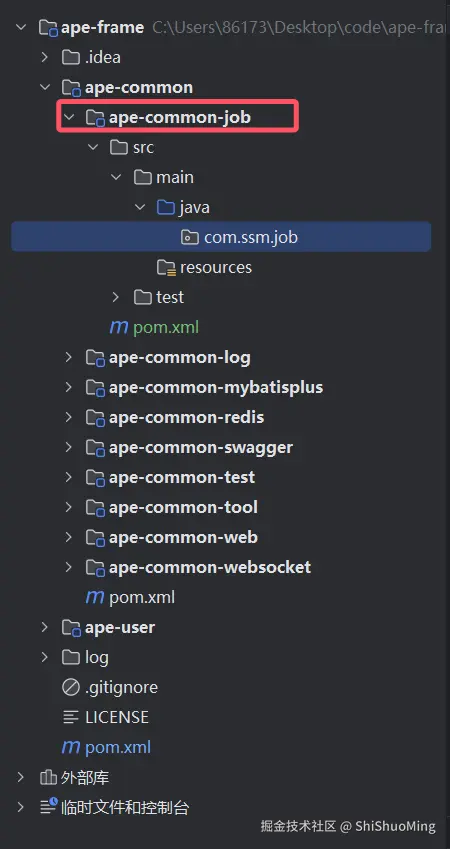Expand the test folder

pos(115,297)
